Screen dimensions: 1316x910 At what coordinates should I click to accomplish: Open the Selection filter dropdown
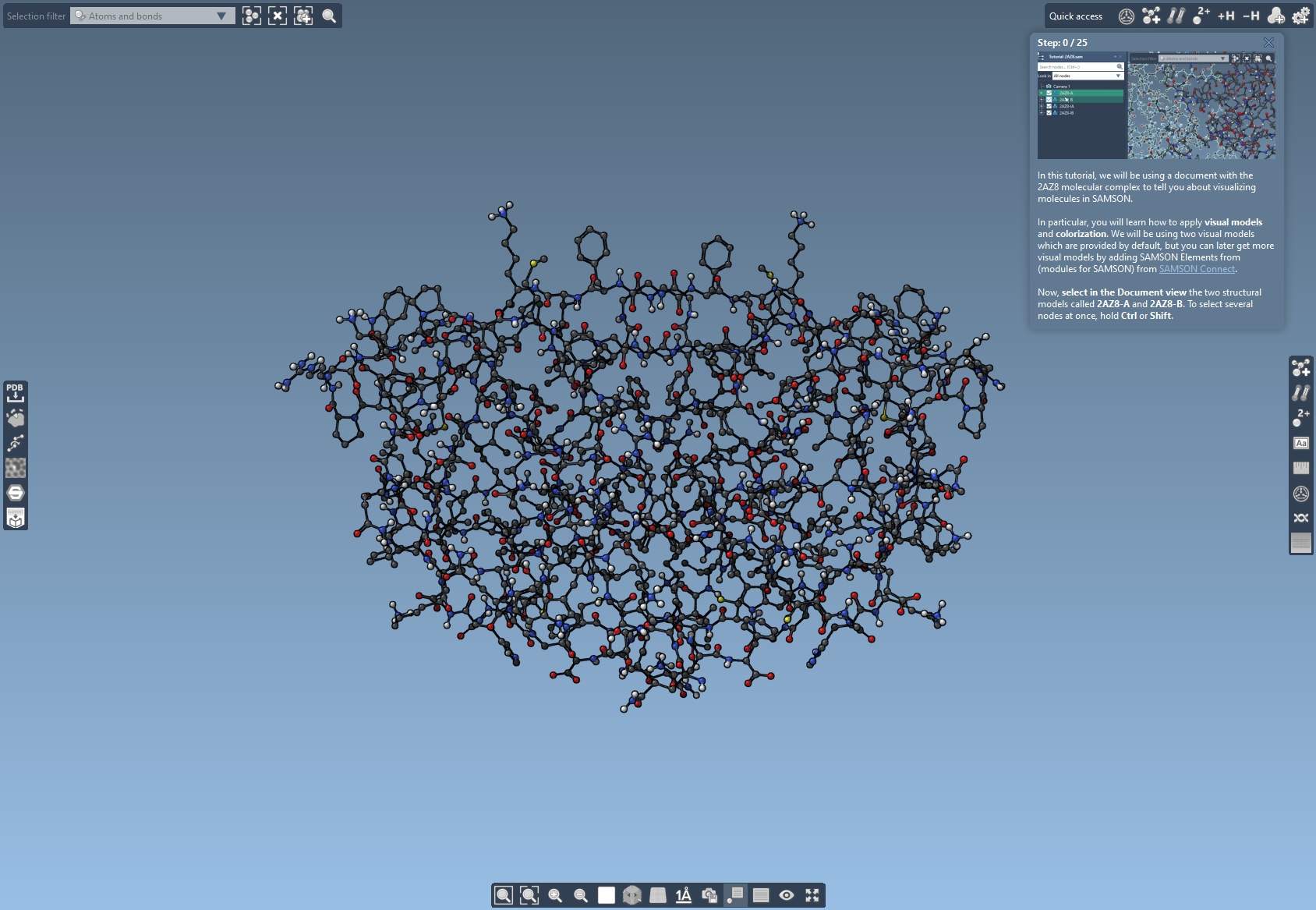pos(152,16)
